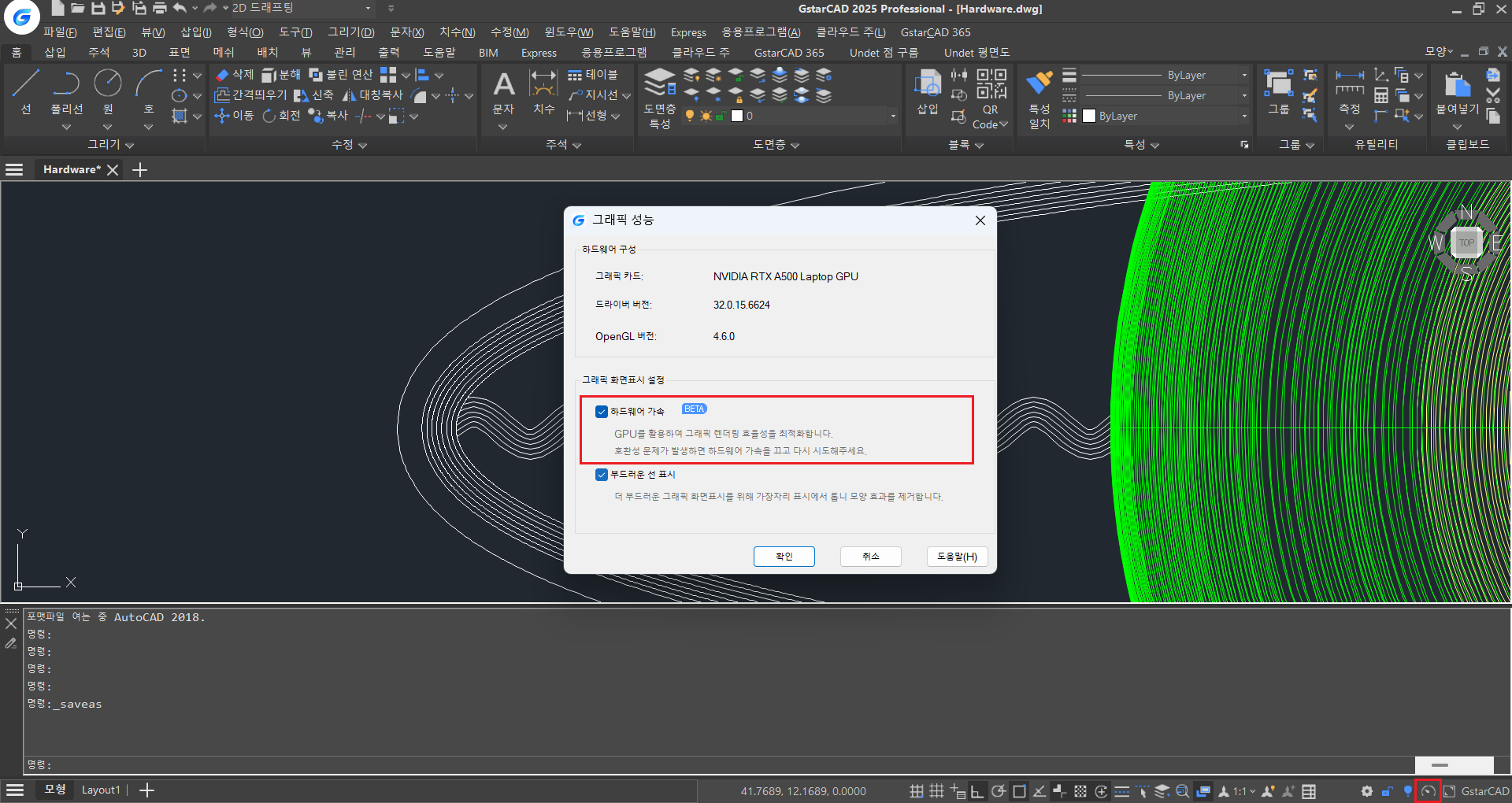Toggle smooth line display (부드러운 선 표시) checkbox
Viewport: 1512px width, 803px height.
click(x=602, y=475)
